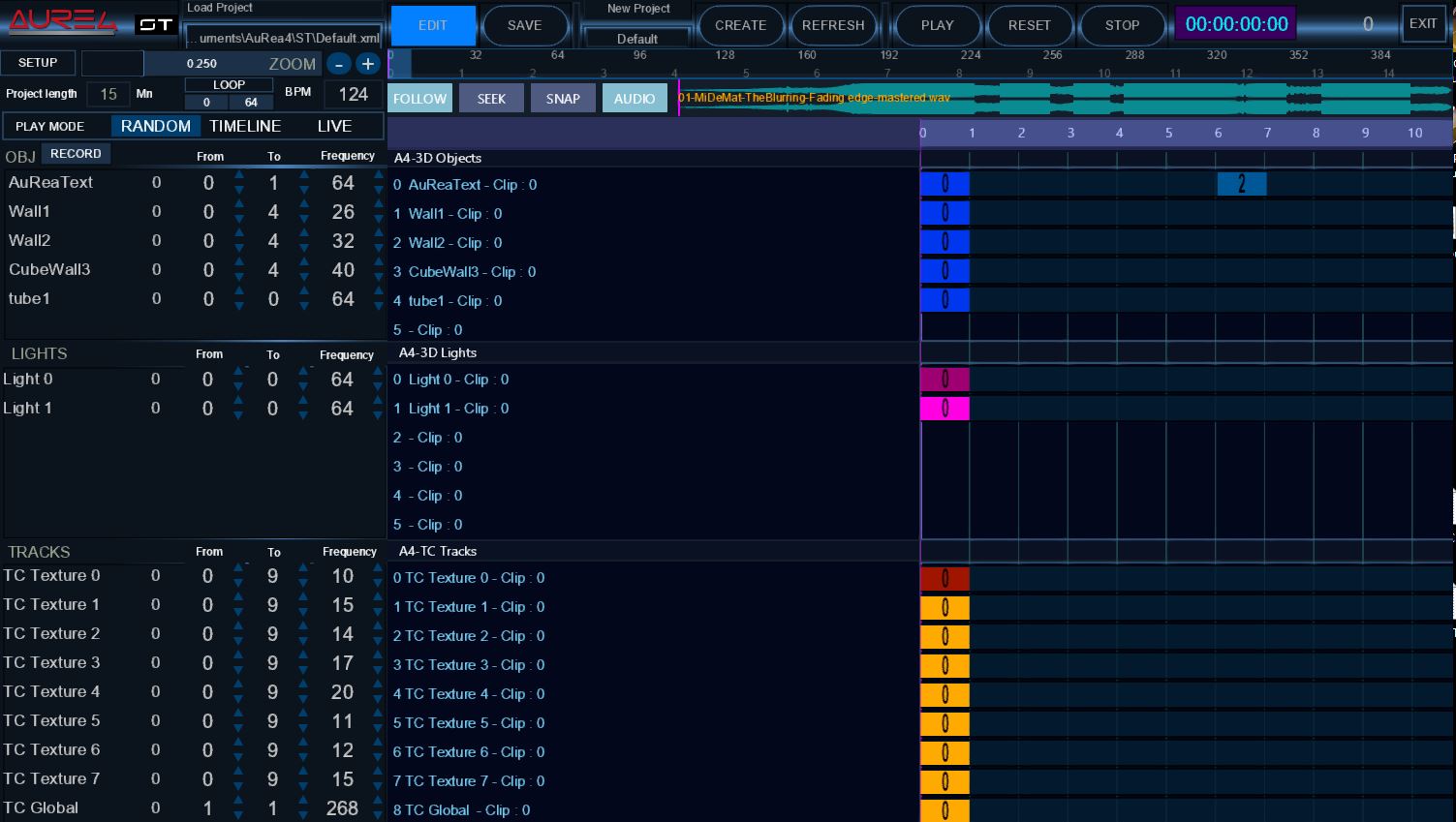
Task: Click the SAVE button
Action: (524, 25)
